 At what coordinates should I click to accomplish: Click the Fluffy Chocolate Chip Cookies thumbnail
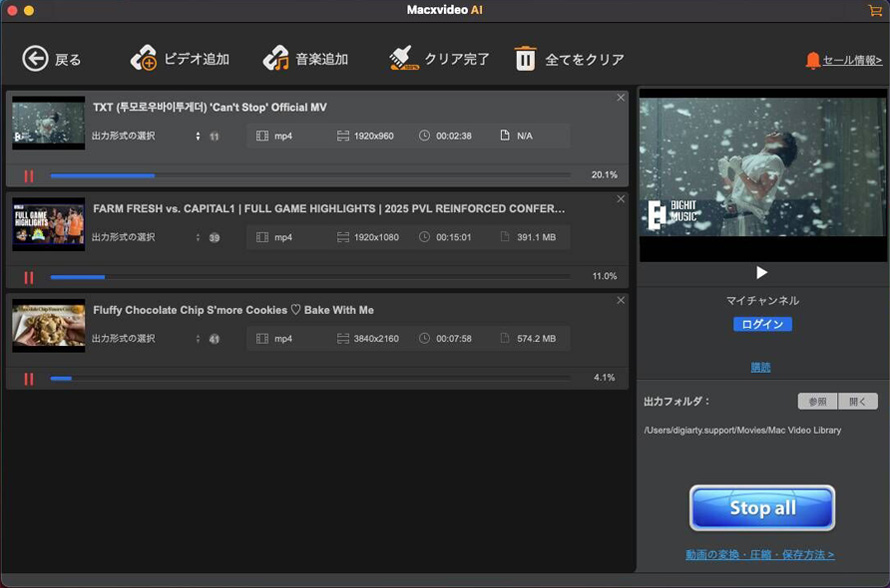click(x=48, y=324)
